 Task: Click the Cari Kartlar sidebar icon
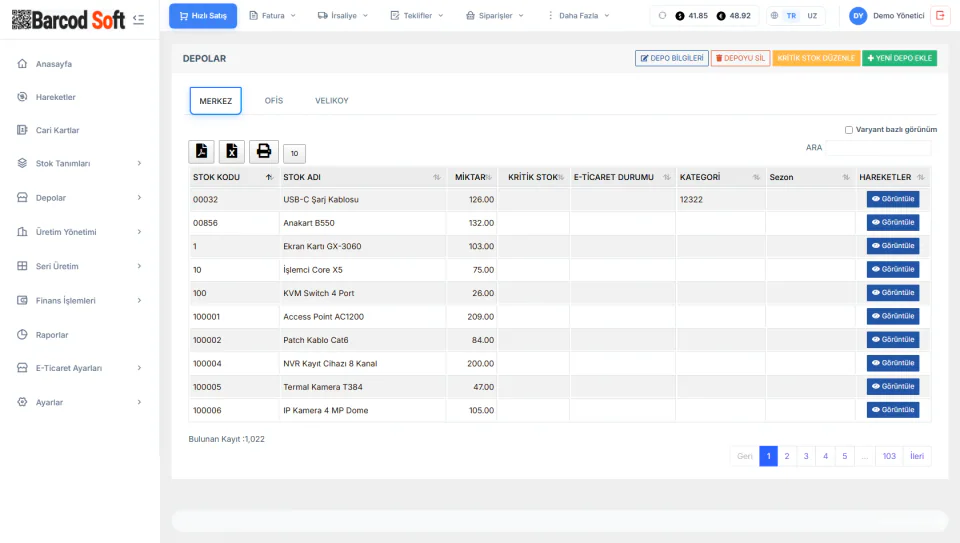(x=22, y=130)
